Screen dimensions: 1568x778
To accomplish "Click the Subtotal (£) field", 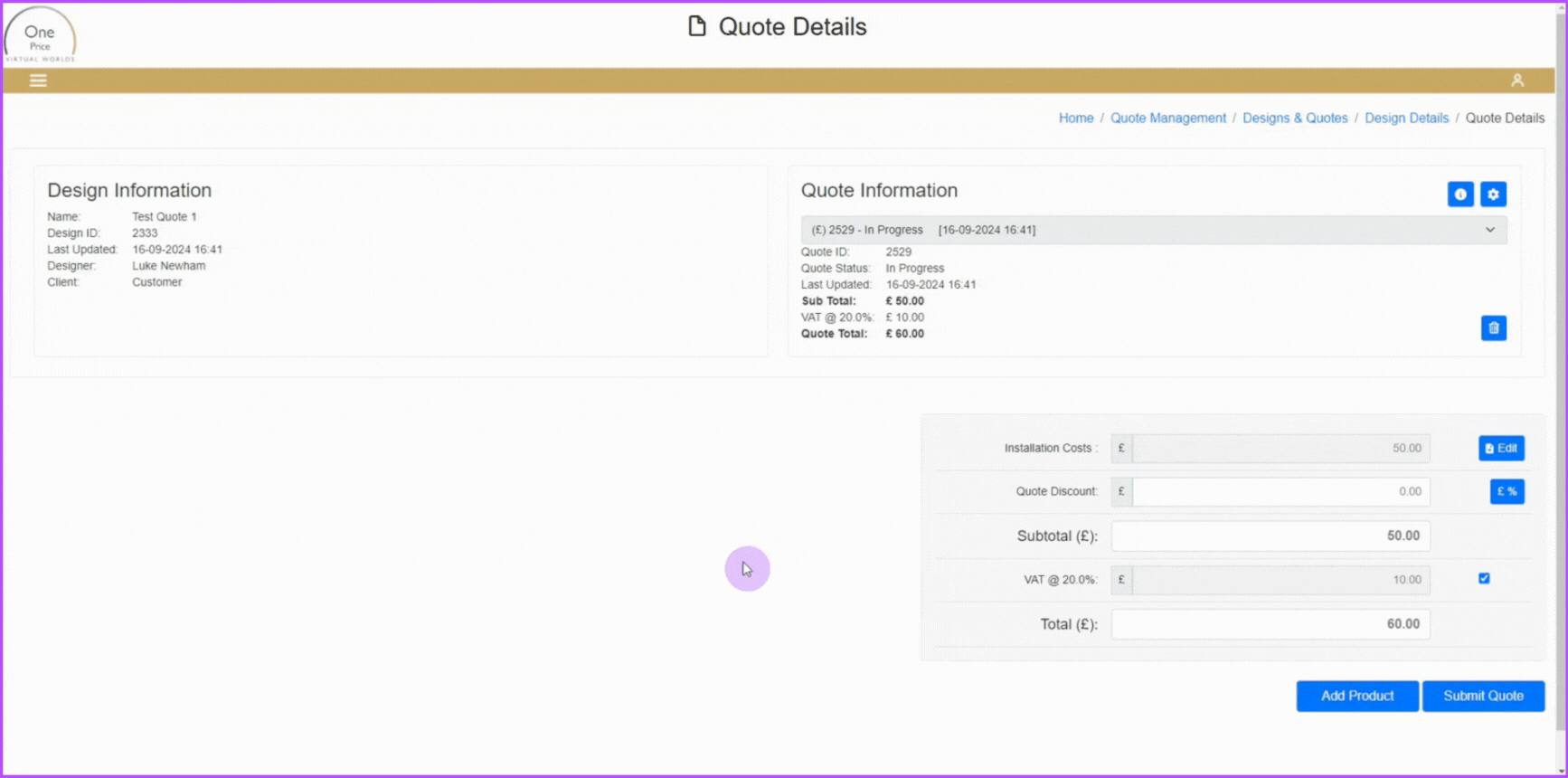I will [1270, 536].
